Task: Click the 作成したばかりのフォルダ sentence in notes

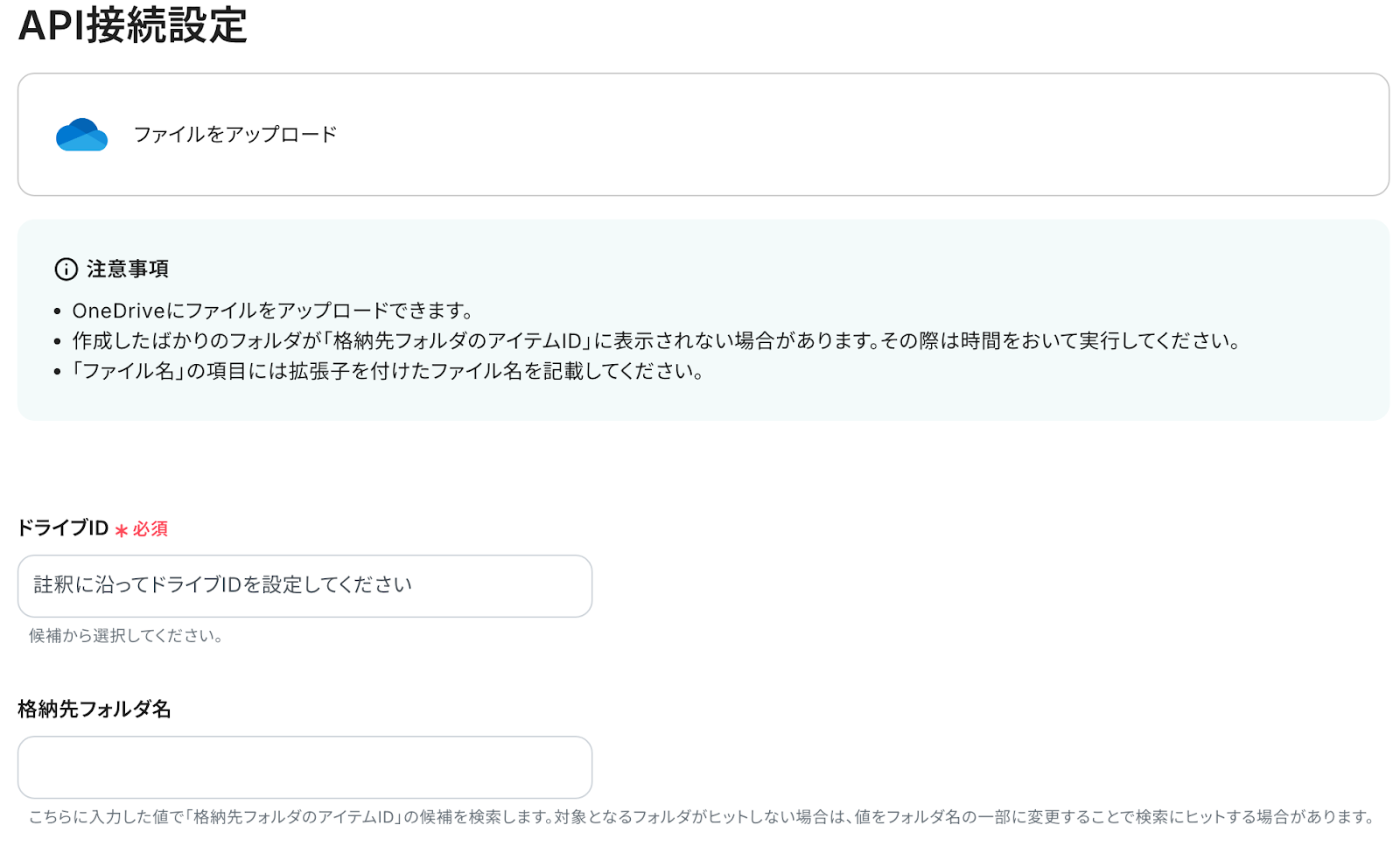Action: point(476,341)
